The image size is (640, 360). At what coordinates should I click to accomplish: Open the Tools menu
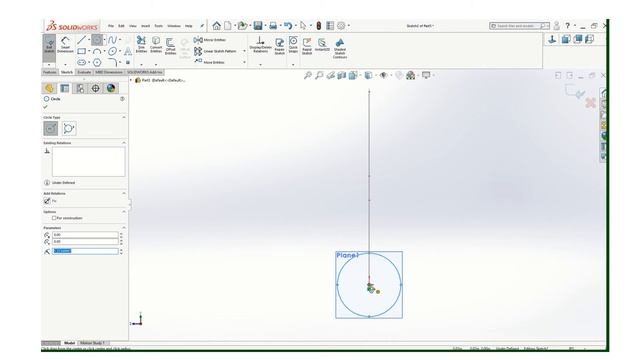pyautogui.click(x=158, y=26)
